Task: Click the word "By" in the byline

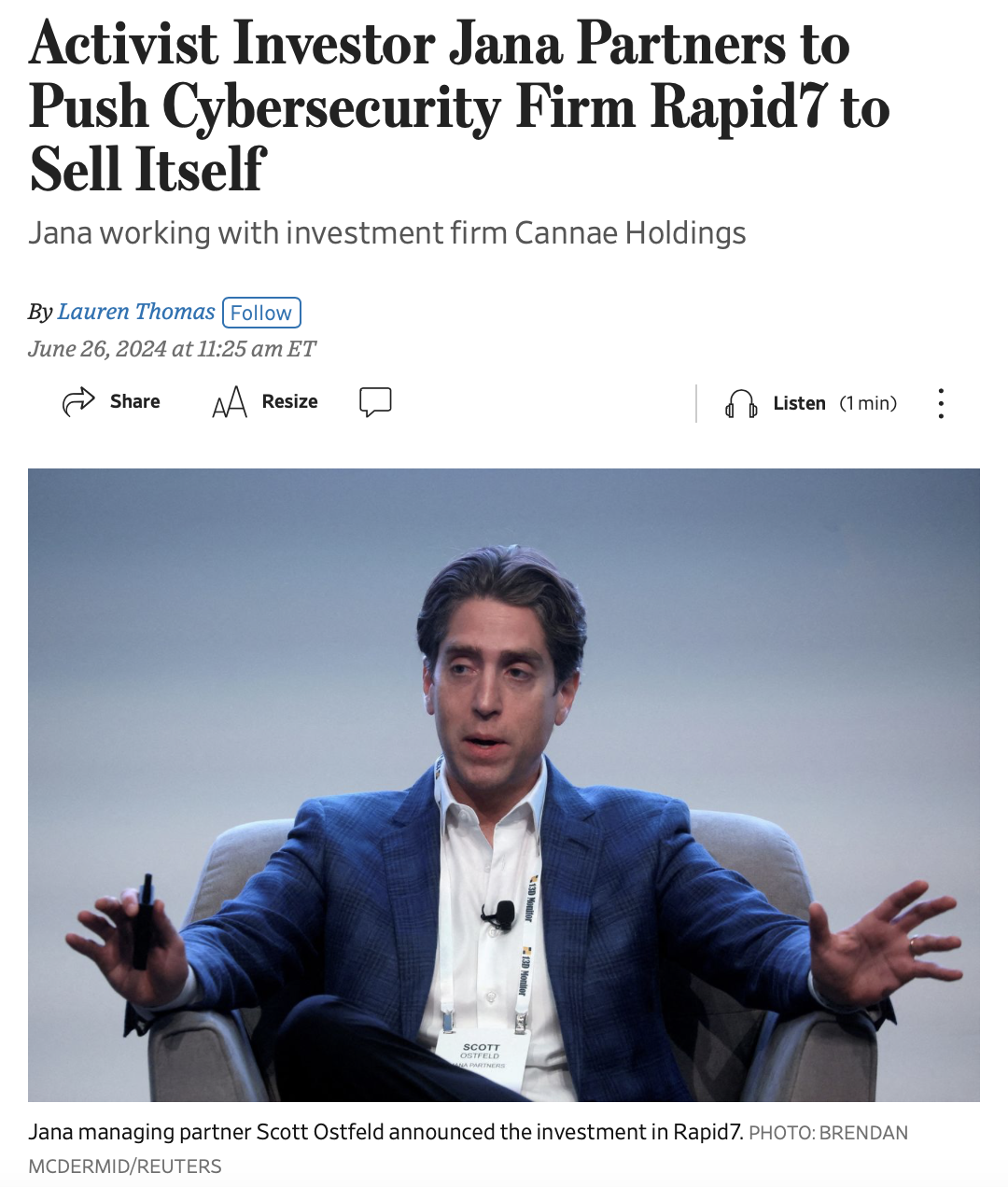Action: [40, 313]
